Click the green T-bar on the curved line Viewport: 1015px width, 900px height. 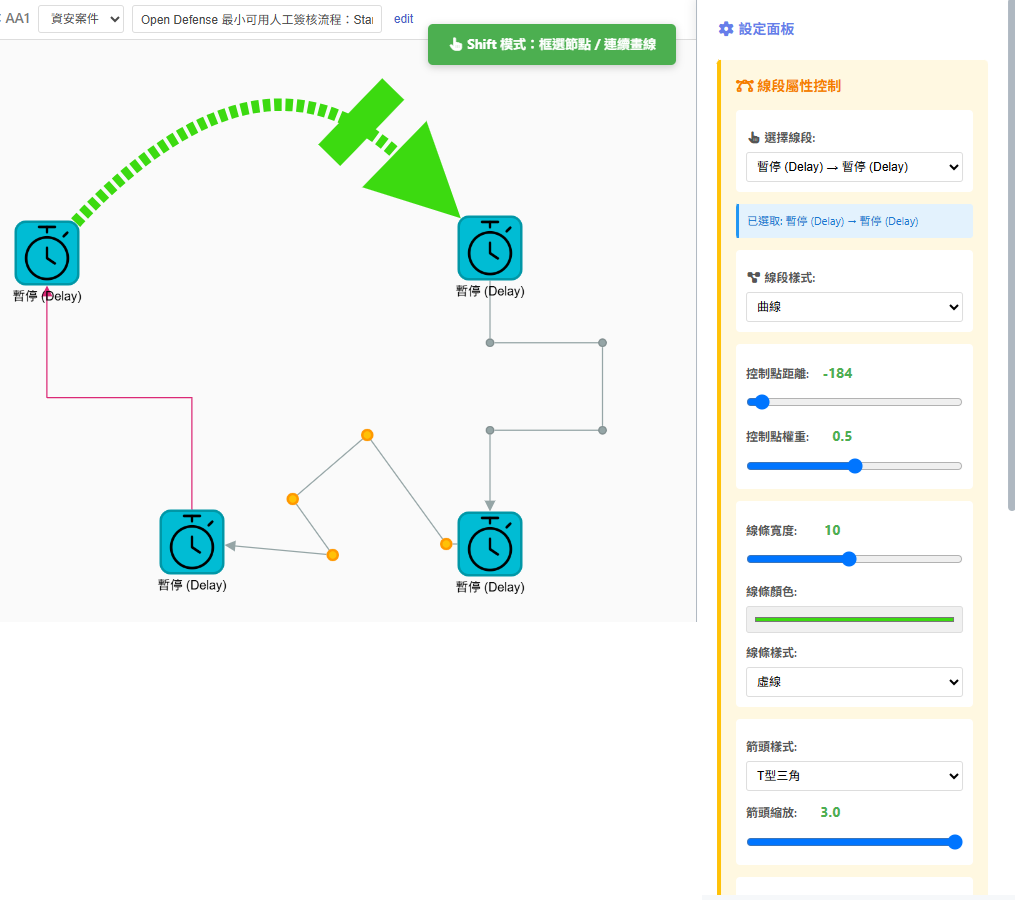pyautogui.click(x=361, y=122)
